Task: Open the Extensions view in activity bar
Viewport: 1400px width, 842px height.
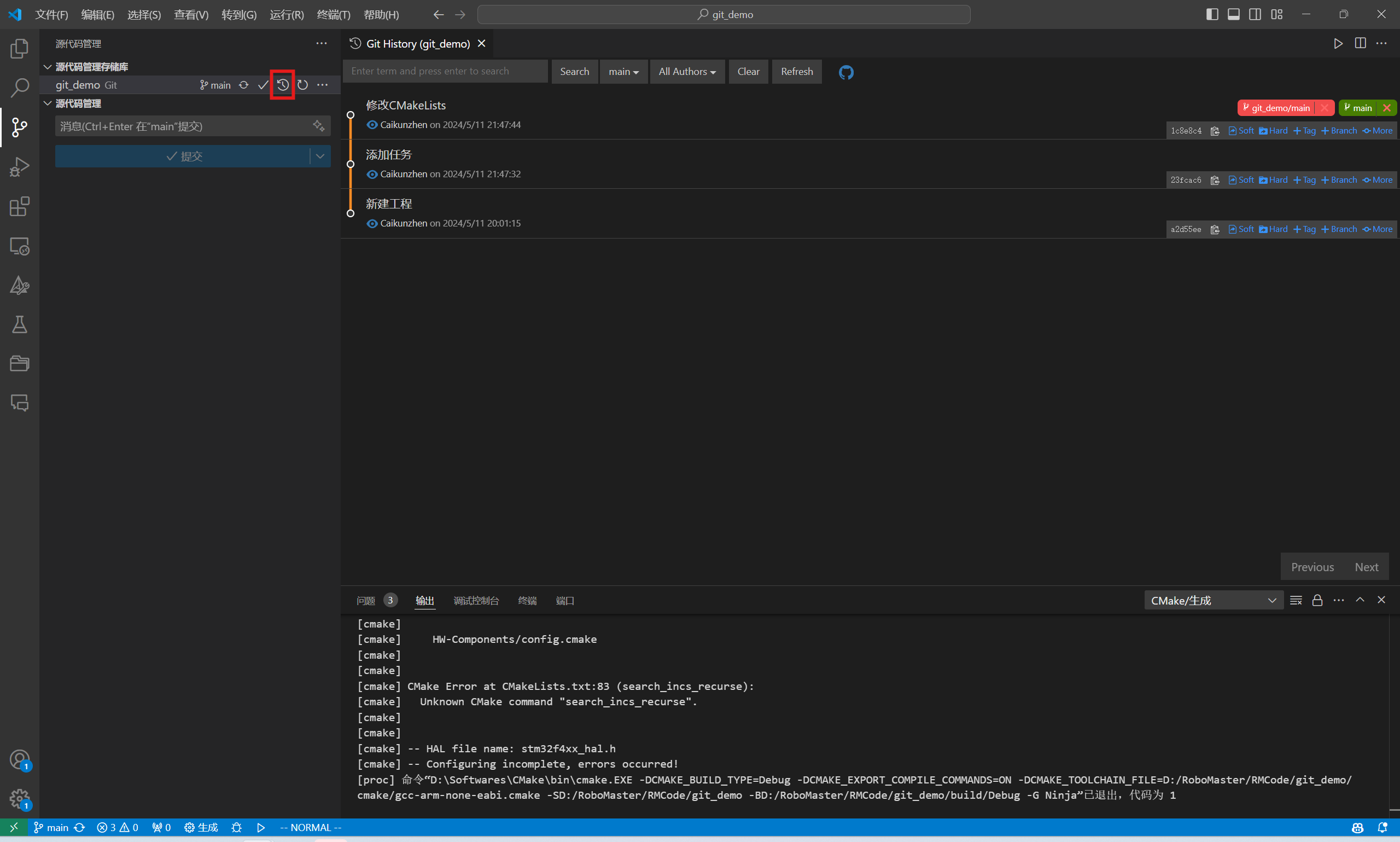Action: tap(19, 206)
